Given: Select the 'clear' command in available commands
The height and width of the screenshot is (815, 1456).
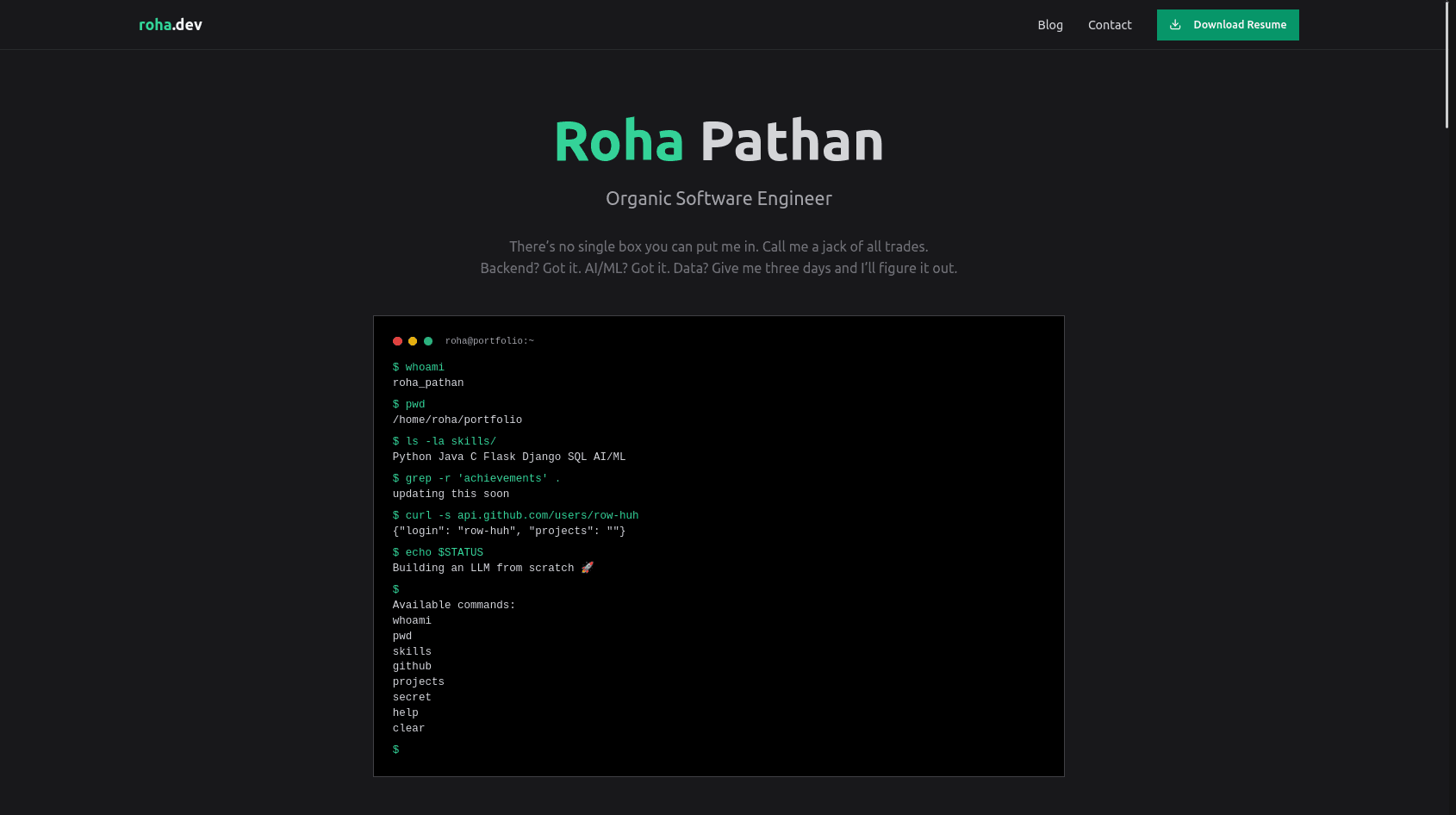Looking at the screenshot, I should click(x=408, y=728).
